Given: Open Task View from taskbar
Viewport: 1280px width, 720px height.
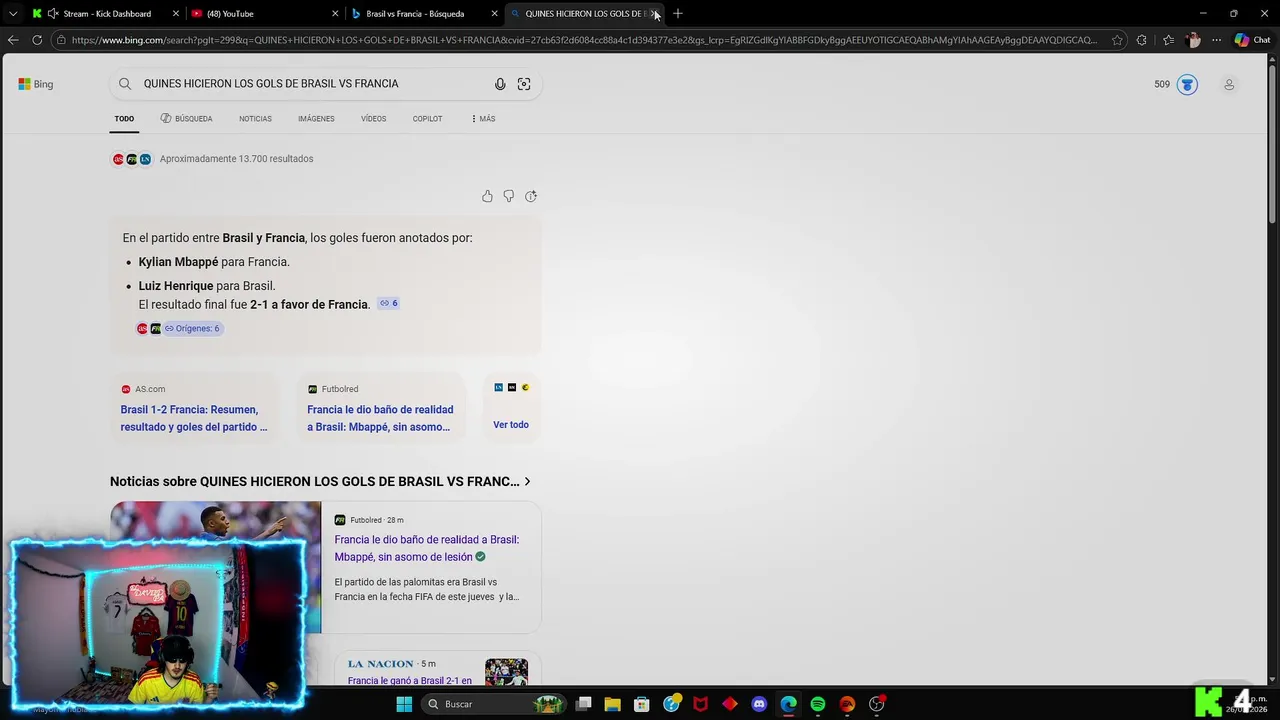Looking at the screenshot, I should coord(583,704).
